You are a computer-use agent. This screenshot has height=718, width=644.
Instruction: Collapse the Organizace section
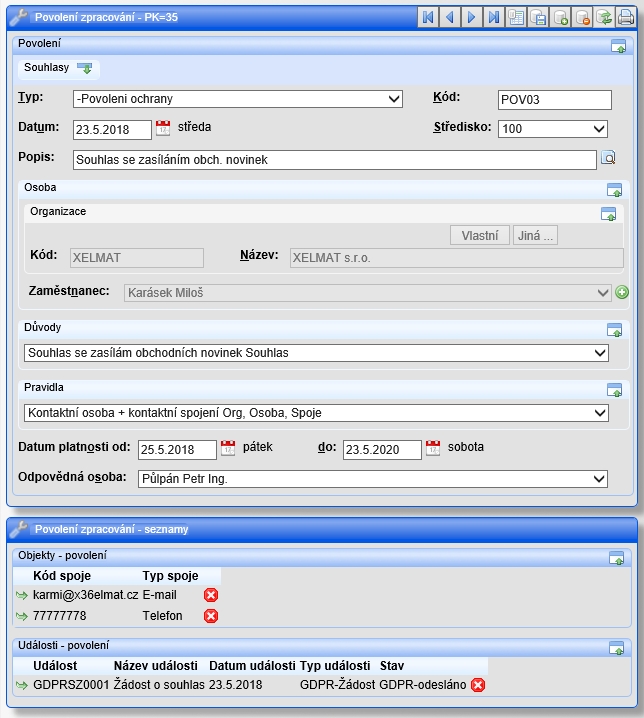pos(608,213)
